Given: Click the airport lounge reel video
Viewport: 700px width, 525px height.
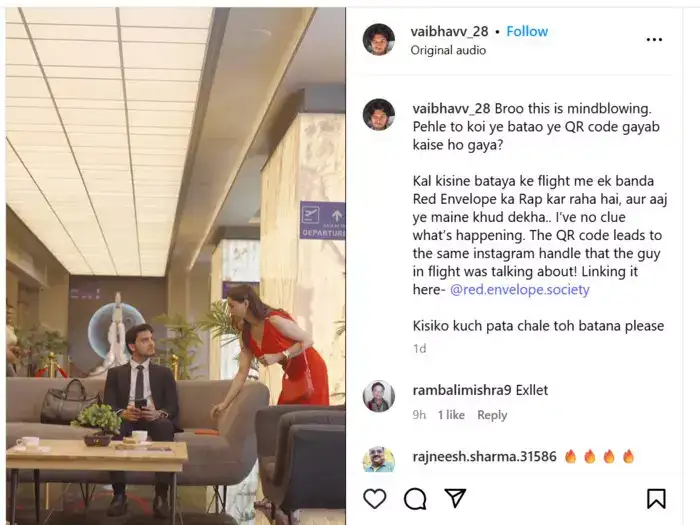Looking at the screenshot, I should coord(175,266).
